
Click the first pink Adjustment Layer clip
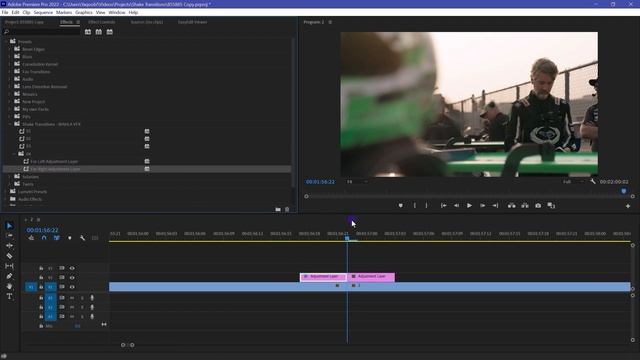[323, 277]
